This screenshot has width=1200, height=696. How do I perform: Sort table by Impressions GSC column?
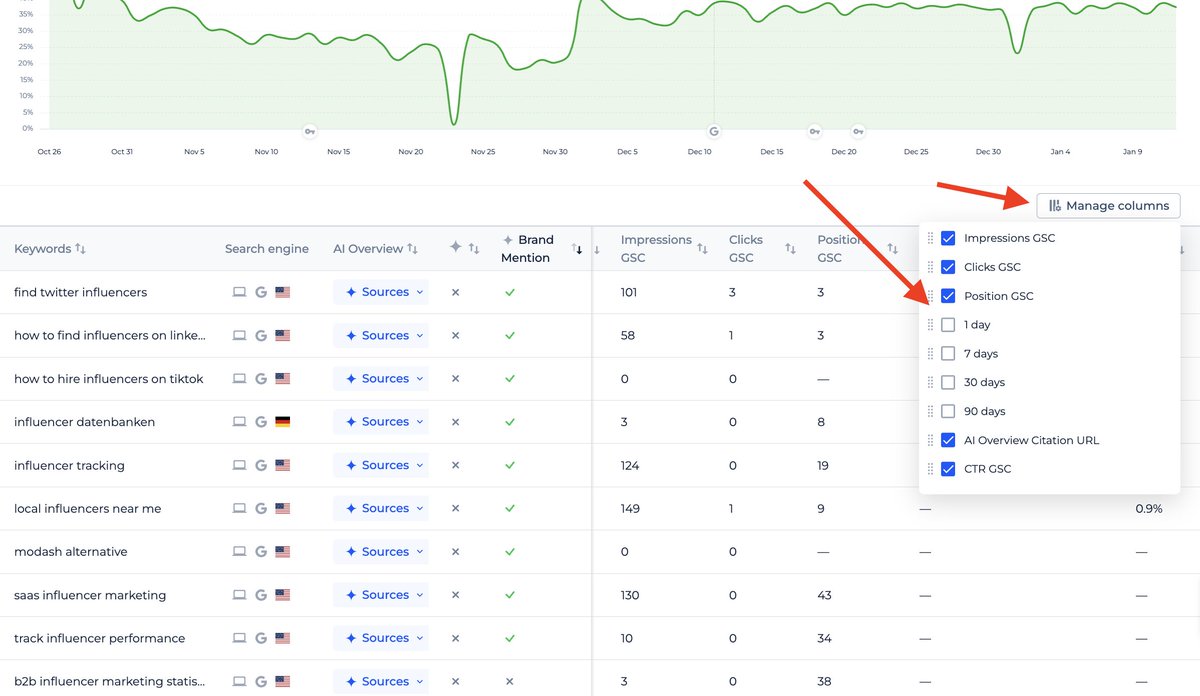702,249
